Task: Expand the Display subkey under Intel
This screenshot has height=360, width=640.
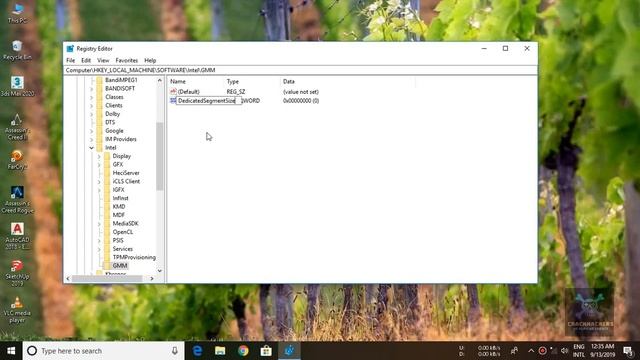Action: pyautogui.click(x=99, y=156)
